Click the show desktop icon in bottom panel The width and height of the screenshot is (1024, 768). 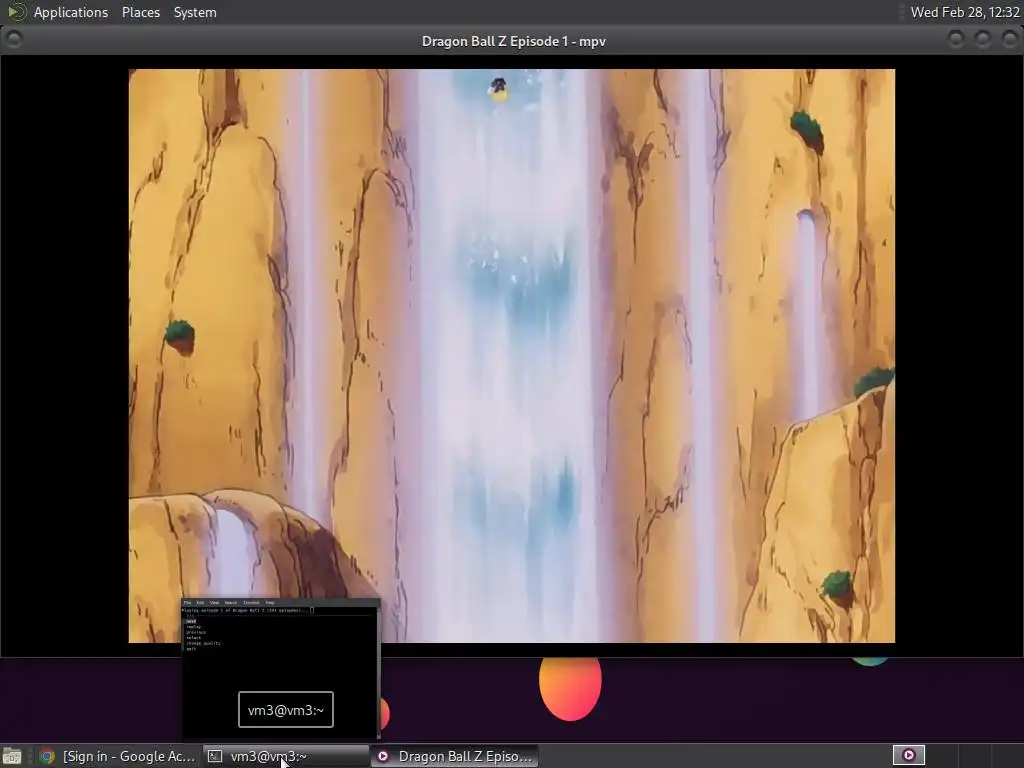pos(12,756)
